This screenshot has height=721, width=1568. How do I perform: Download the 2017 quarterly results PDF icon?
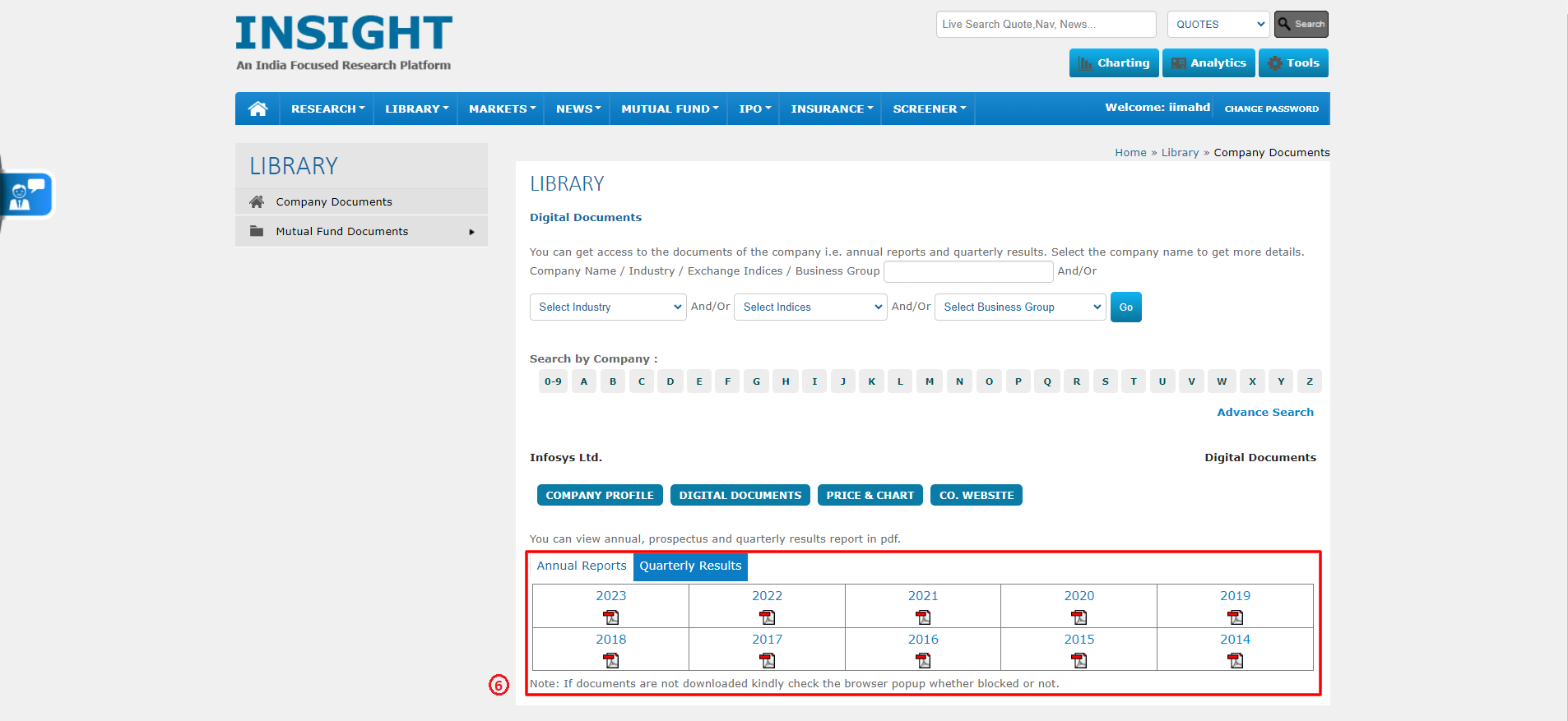click(768, 660)
